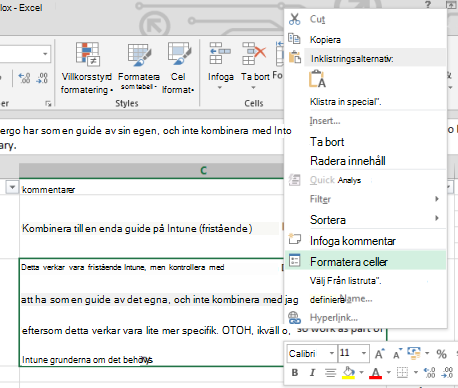Click the Hyperlink globe icon
The width and height of the screenshot is (458, 388).
pos(295,318)
